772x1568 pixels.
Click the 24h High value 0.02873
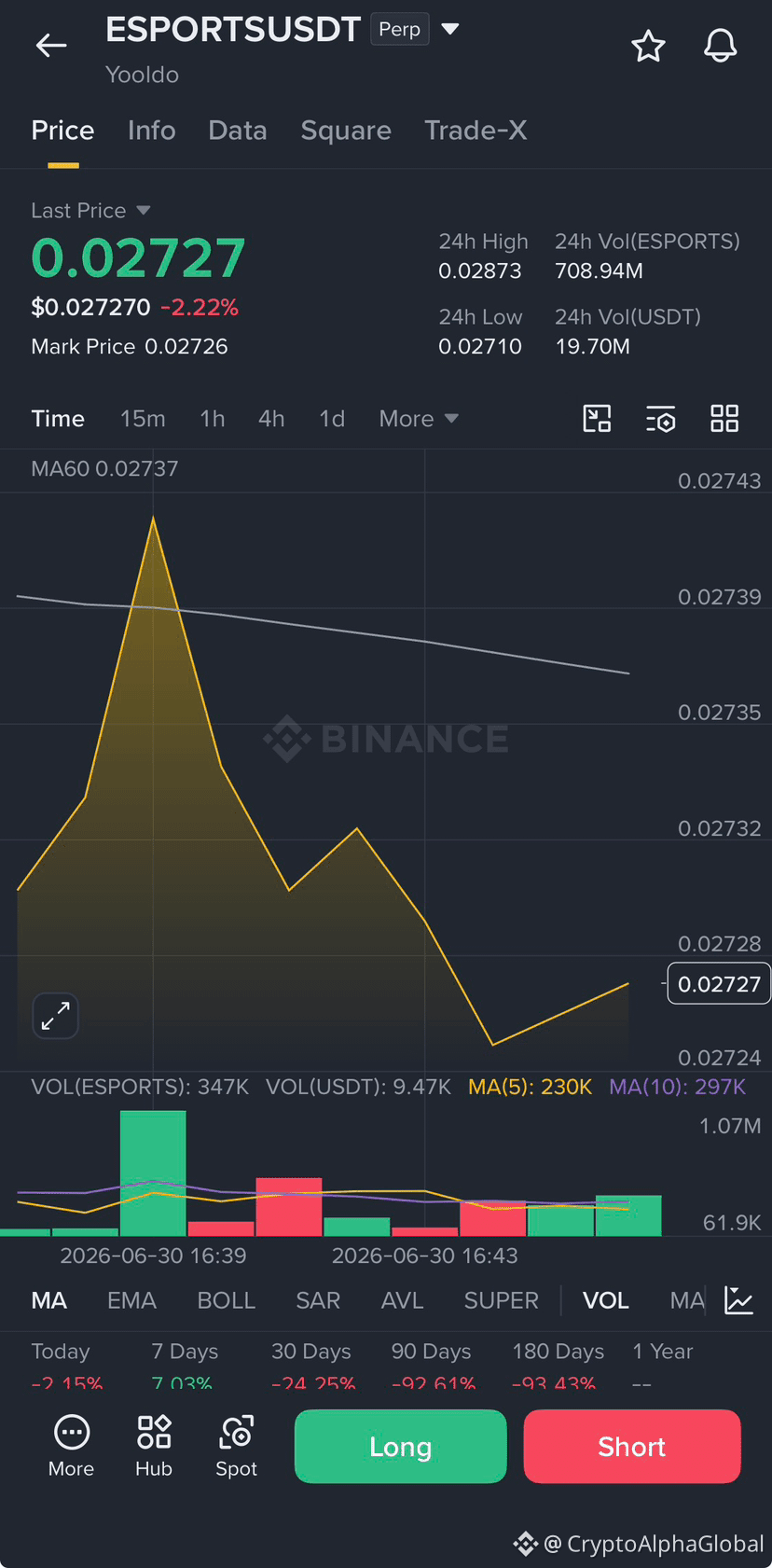point(480,271)
